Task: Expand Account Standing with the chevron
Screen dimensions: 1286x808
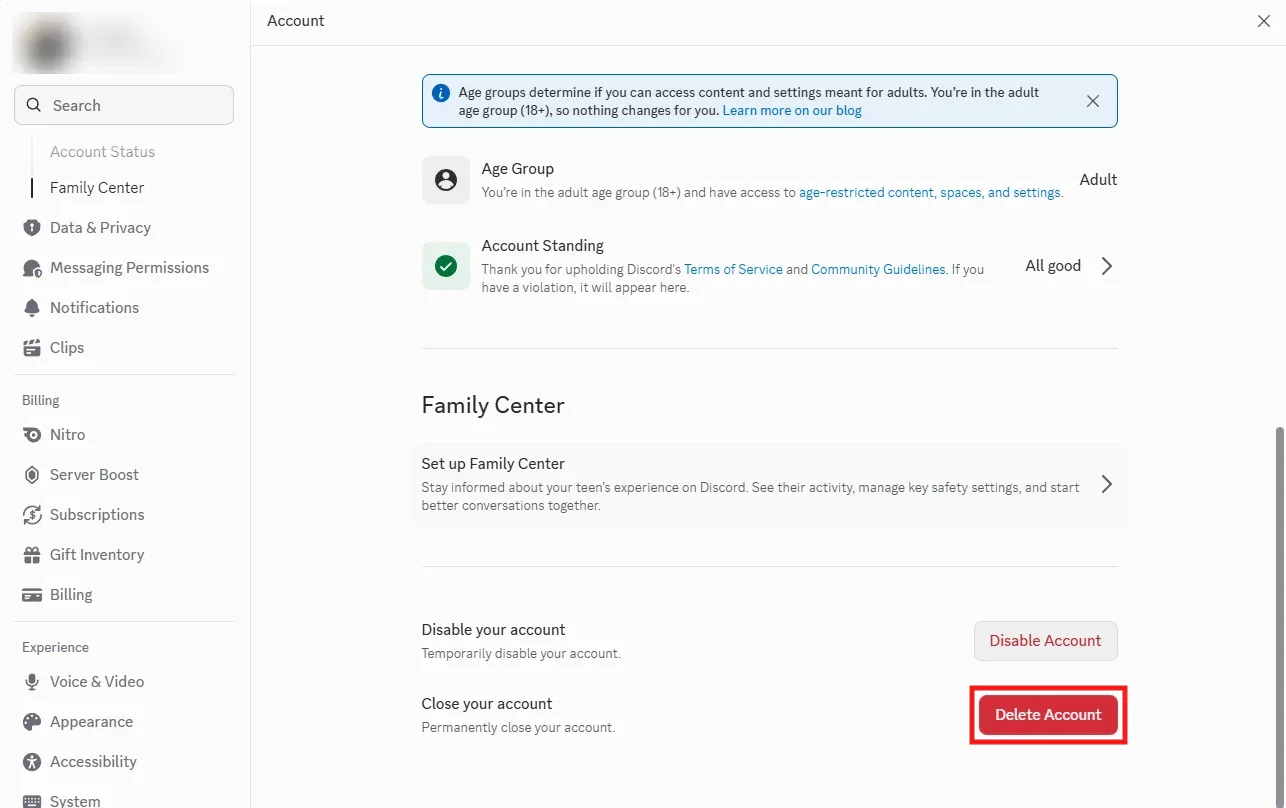Action: pos(1106,266)
